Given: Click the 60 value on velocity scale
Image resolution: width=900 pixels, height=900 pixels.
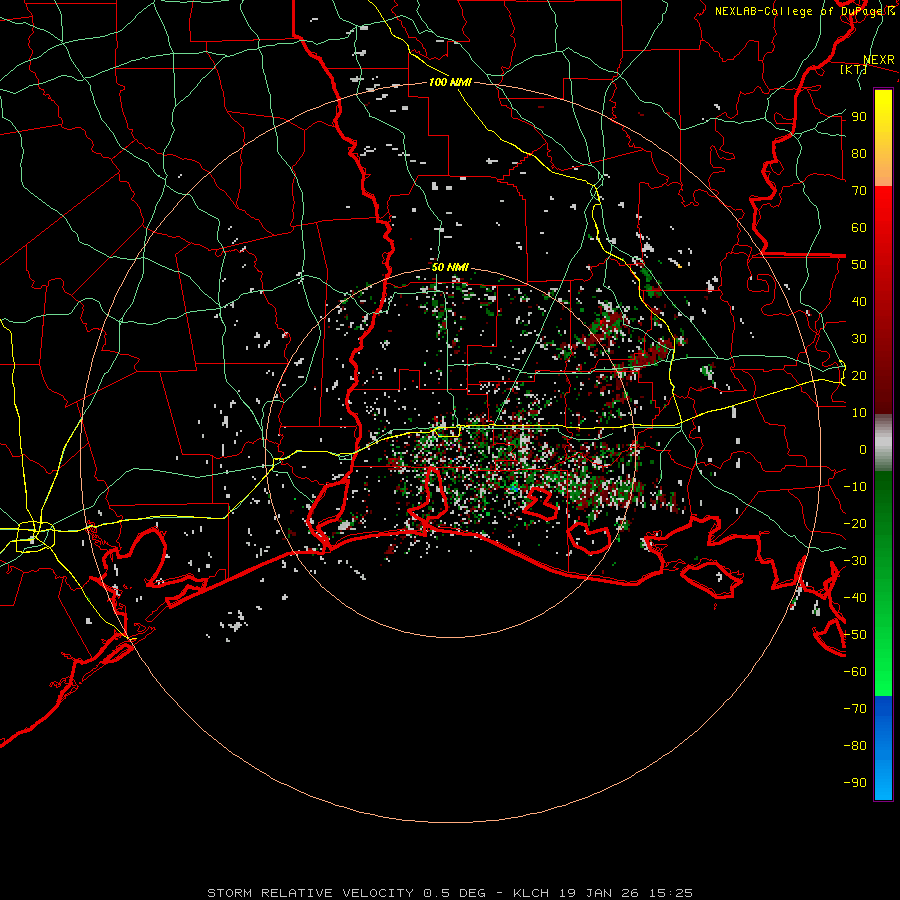Looking at the screenshot, I should tap(859, 228).
